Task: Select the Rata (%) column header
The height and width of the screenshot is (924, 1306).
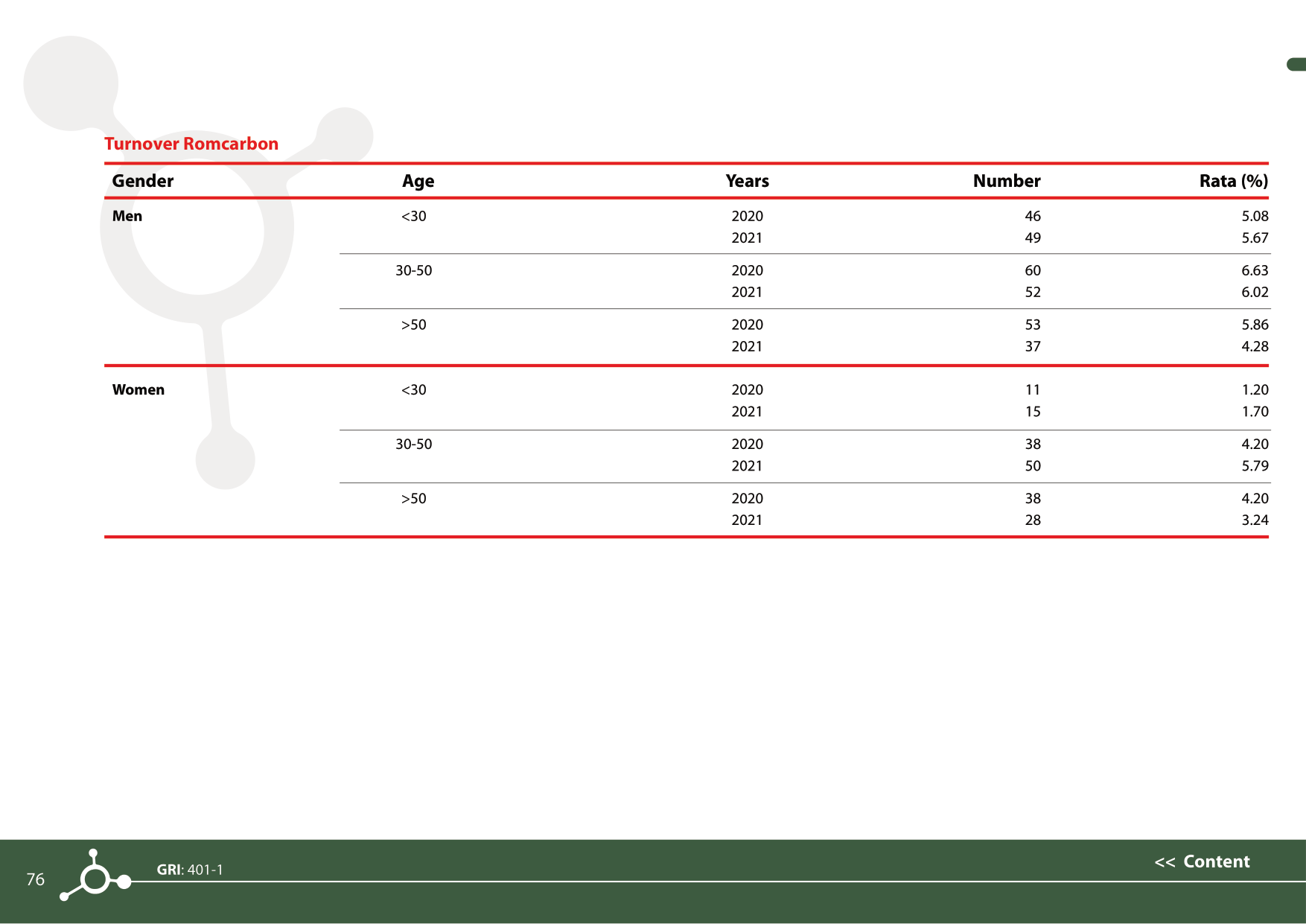Action: [x=1232, y=181]
